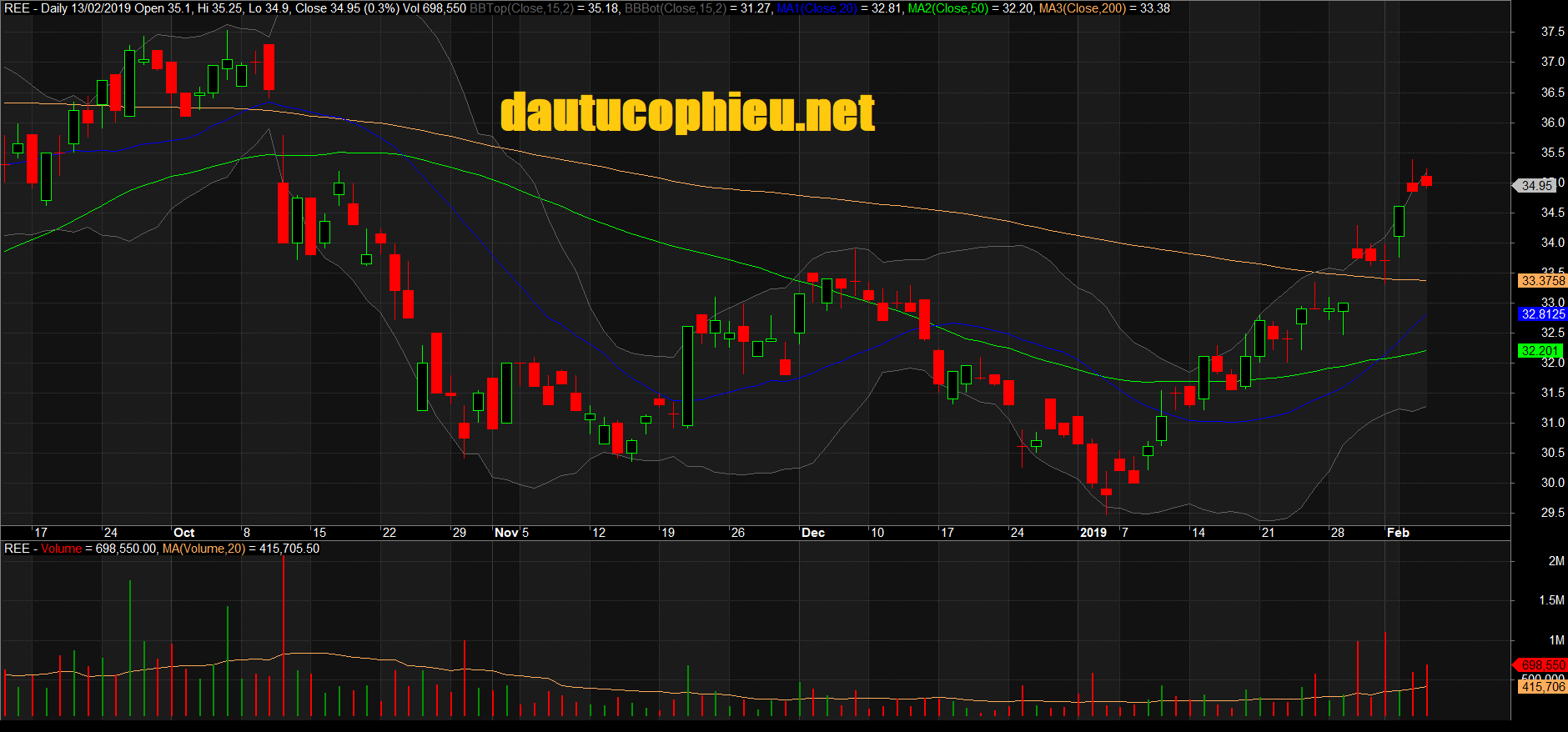The width and height of the screenshot is (1568, 732).
Task: Click the date label 28 before Feb
Action: pyautogui.click(x=1337, y=533)
